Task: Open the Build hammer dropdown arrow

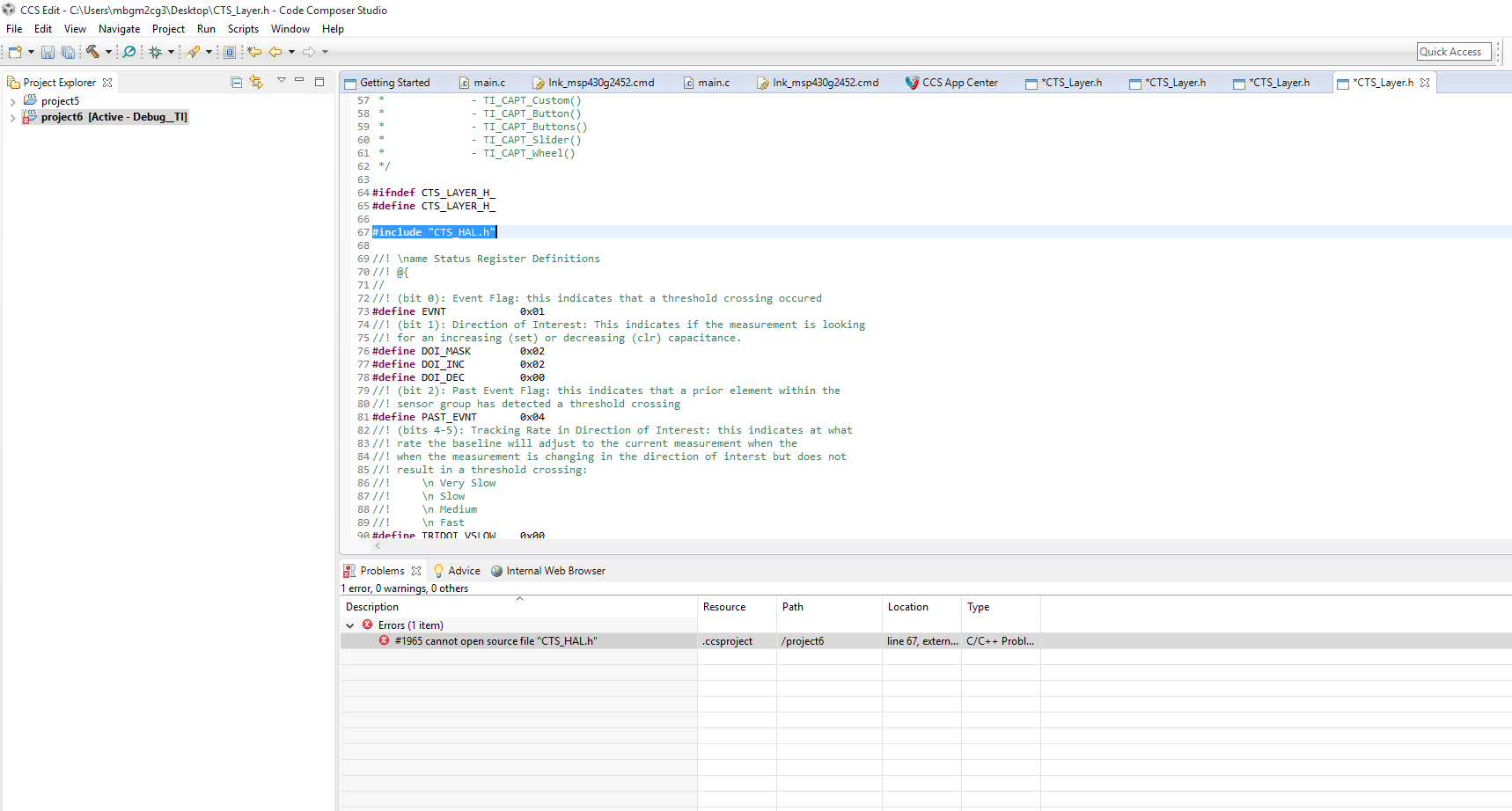Action: click(x=108, y=52)
